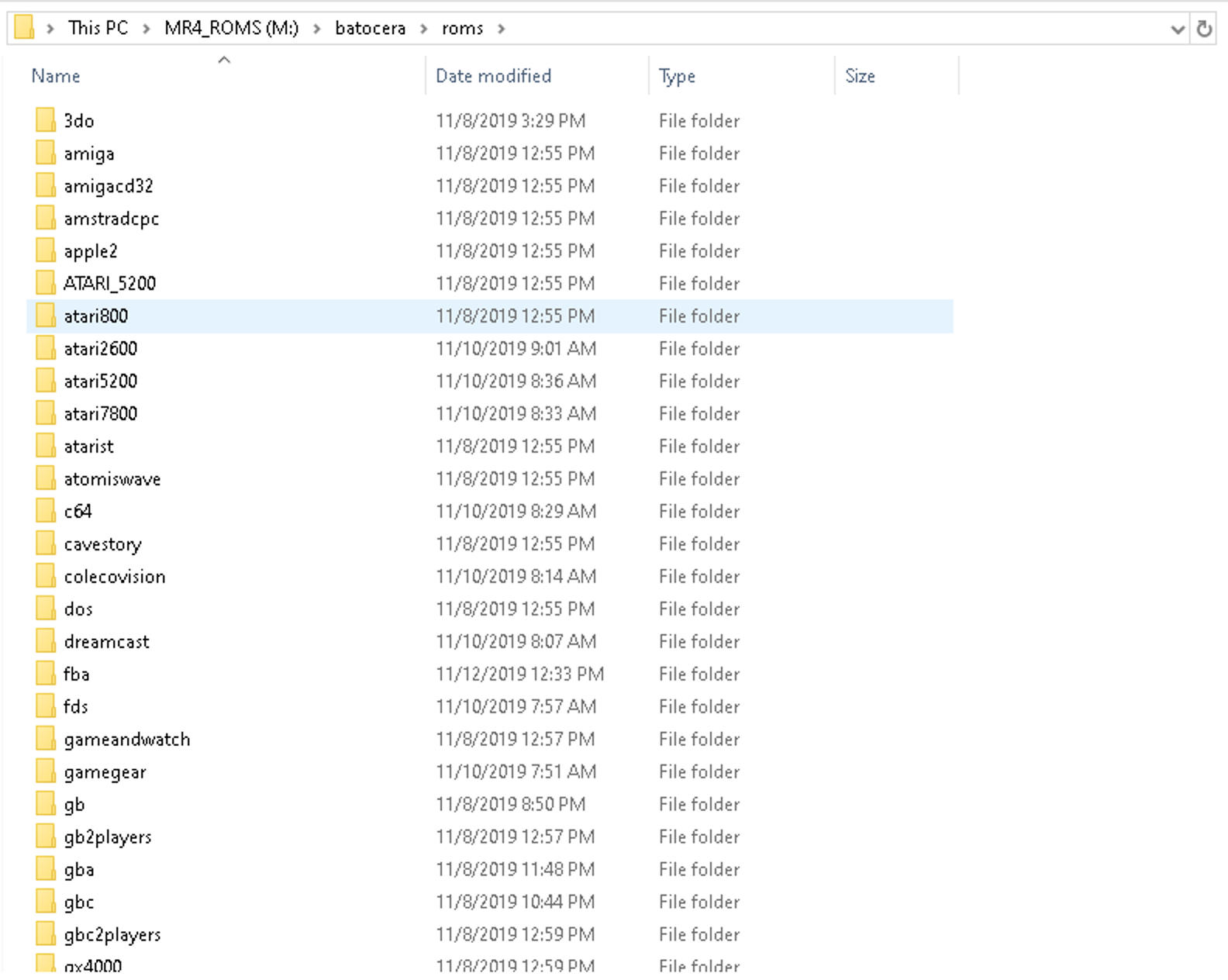Screen dimensions: 1228x980
Task: Click the Size column header
Action: pyautogui.click(x=860, y=76)
